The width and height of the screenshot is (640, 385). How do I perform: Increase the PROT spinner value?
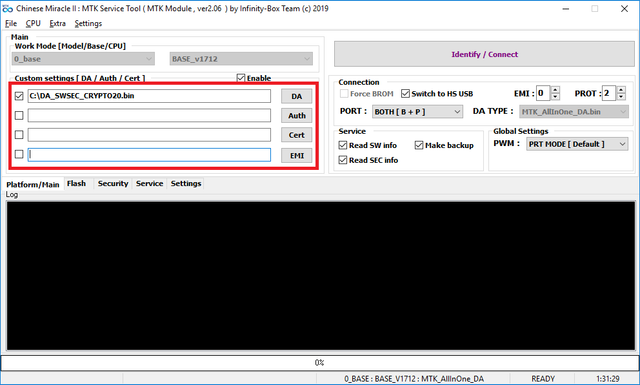pos(621,90)
